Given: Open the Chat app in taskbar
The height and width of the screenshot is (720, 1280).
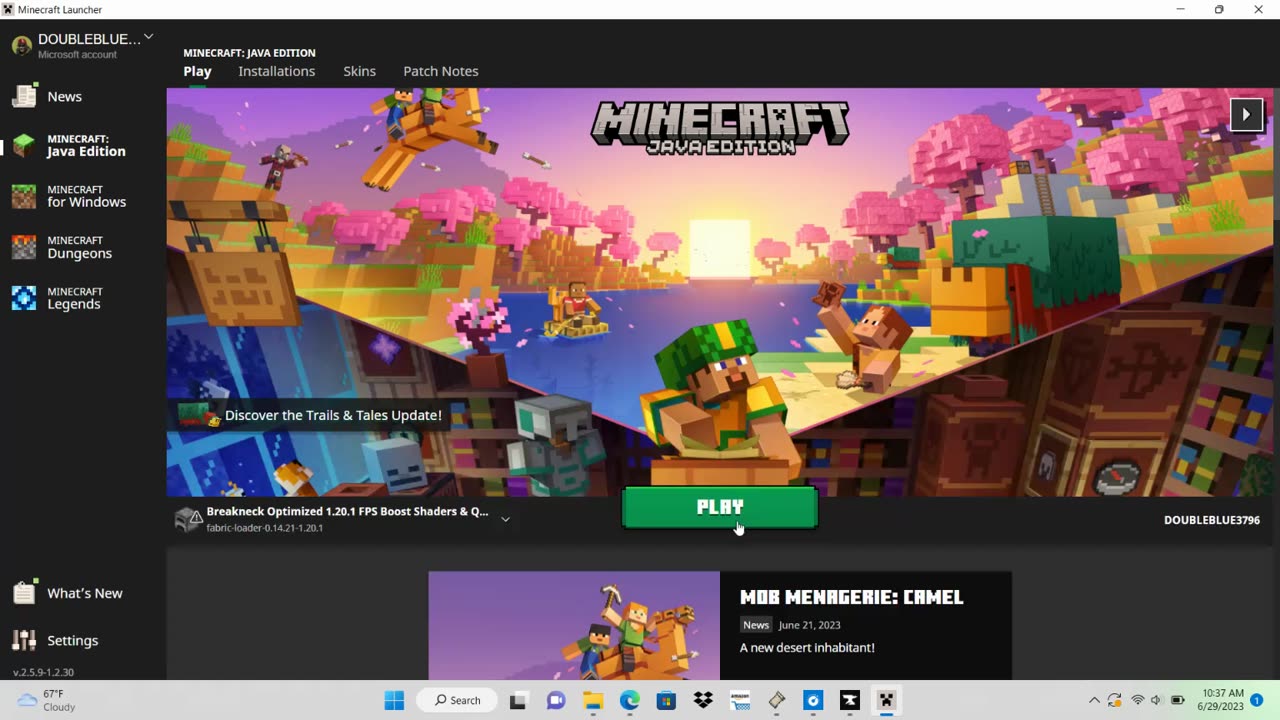Looking at the screenshot, I should click(x=556, y=700).
